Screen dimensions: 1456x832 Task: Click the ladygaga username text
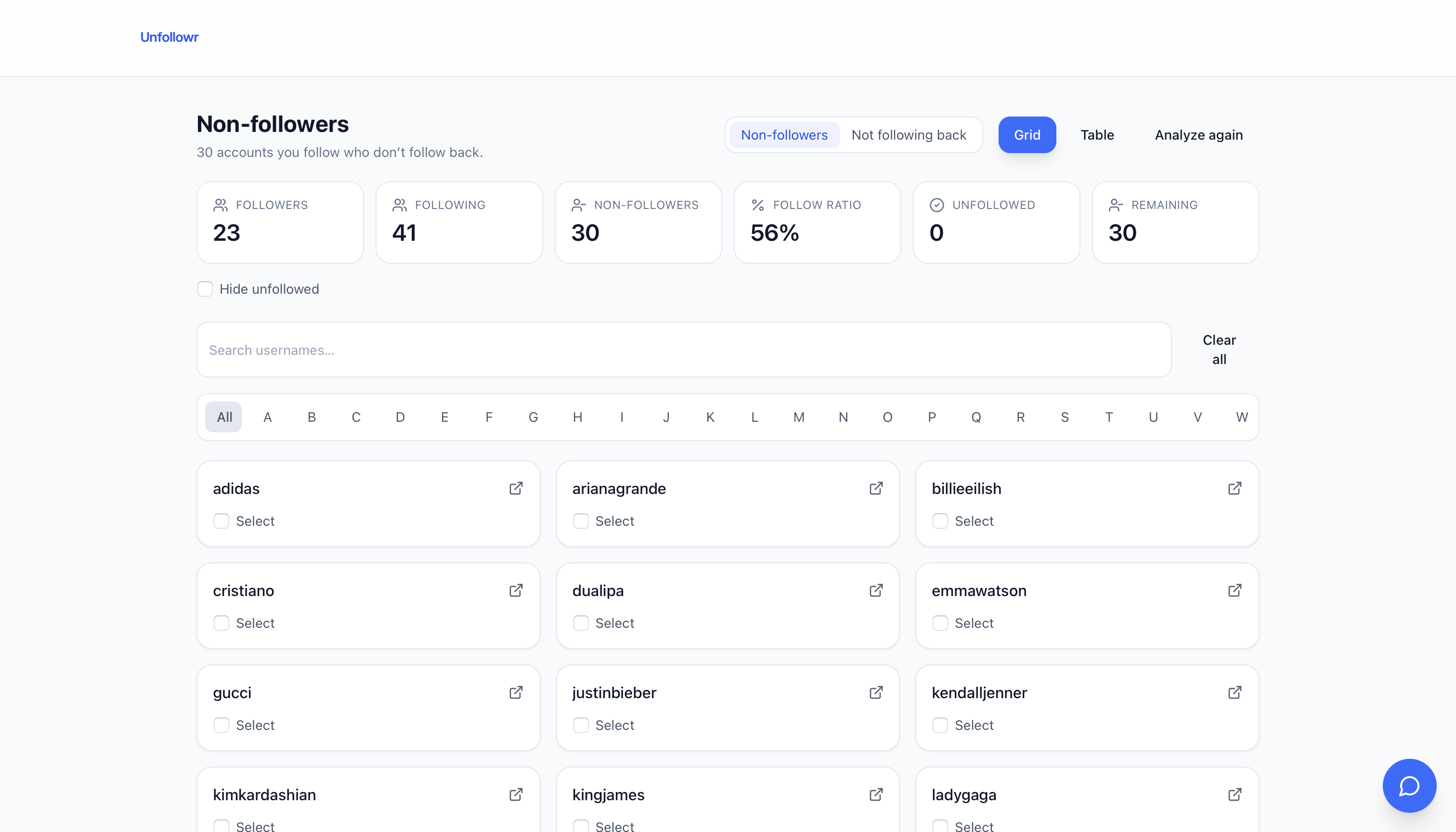(x=963, y=795)
